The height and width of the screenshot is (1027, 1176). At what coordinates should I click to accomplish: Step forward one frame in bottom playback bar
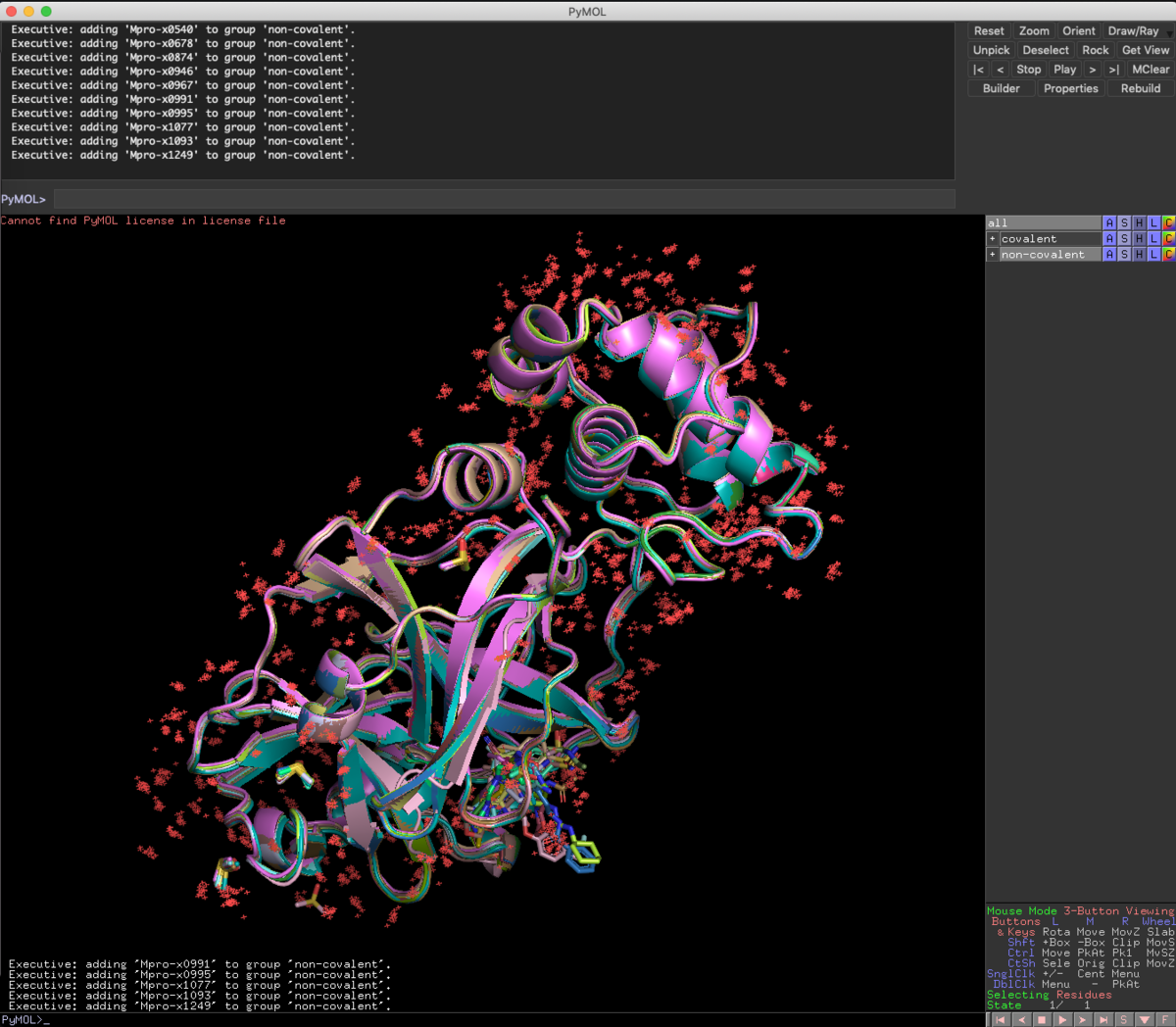pyautogui.click(x=1083, y=1019)
